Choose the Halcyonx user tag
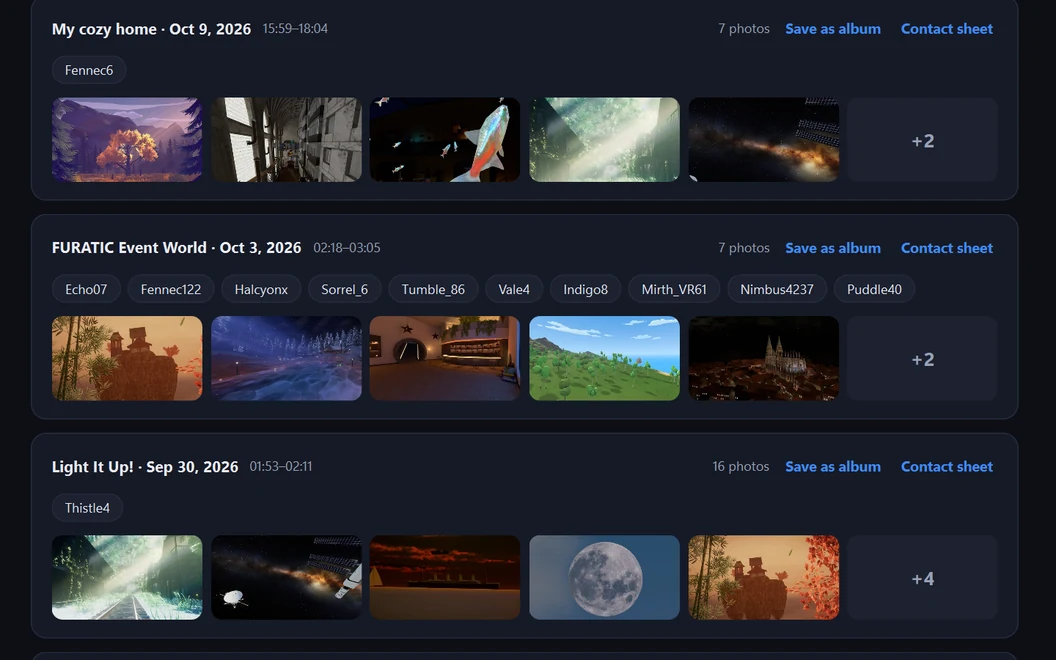Viewport: 1056px width, 660px height. tap(261, 289)
